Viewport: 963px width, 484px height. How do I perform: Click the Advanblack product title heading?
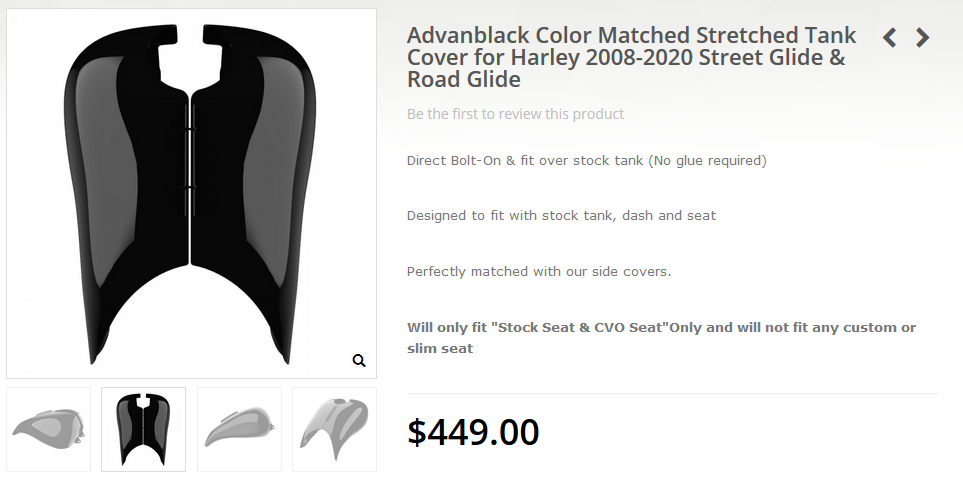click(x=631, y=58)
